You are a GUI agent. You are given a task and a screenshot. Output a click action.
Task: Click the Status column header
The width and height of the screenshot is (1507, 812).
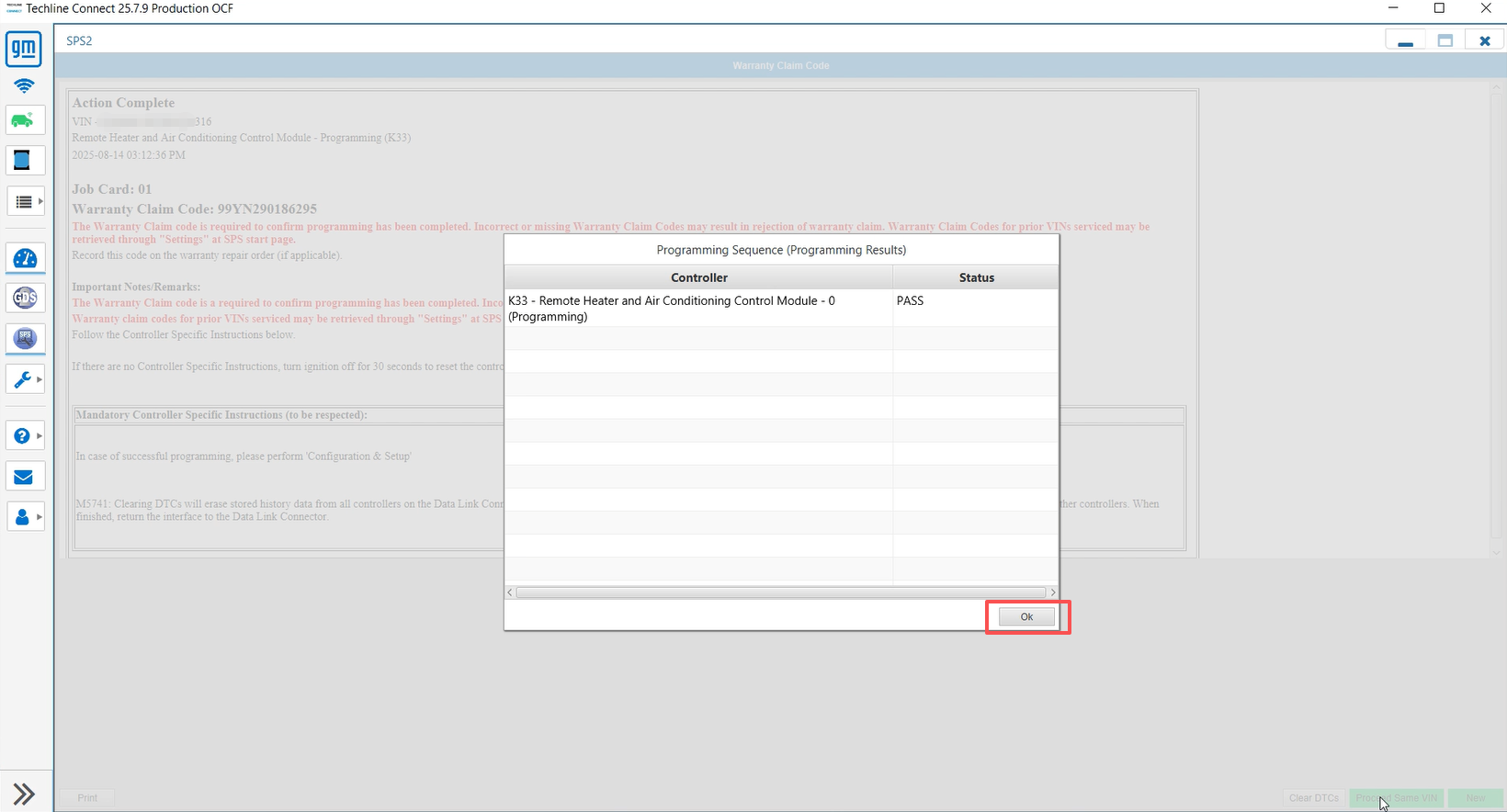tap(976, 277)
